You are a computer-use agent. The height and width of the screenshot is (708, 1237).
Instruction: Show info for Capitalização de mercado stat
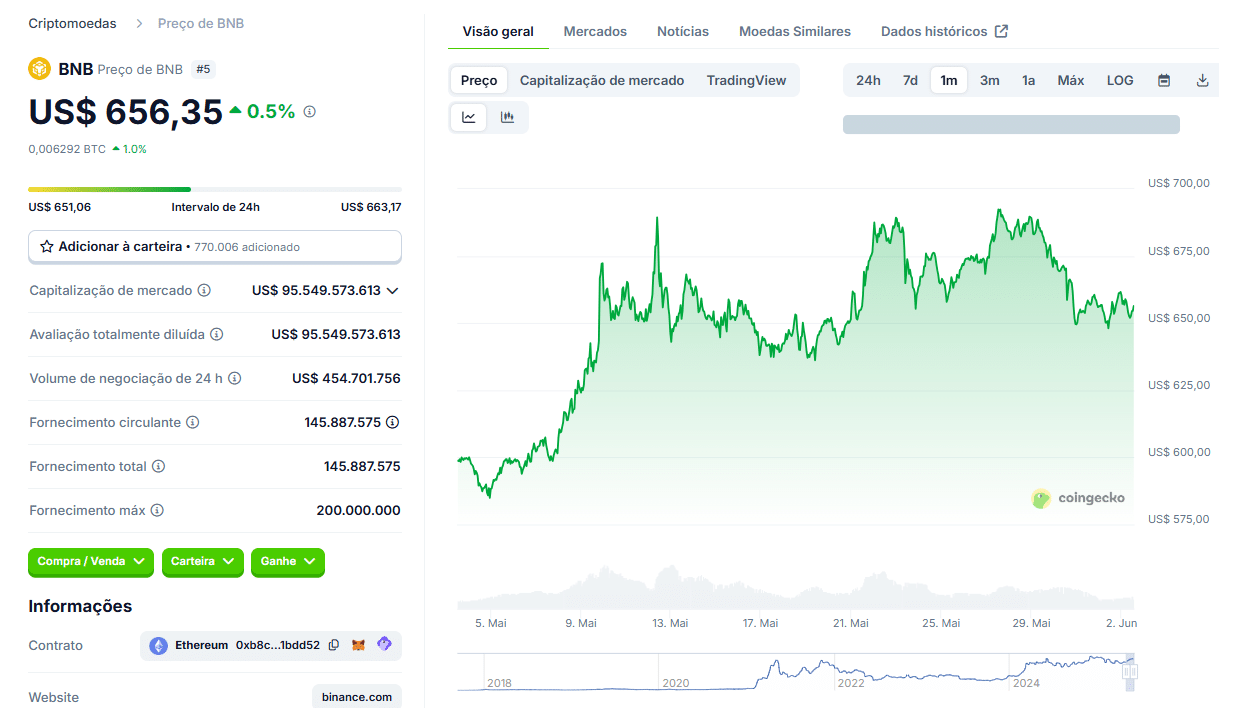coord(204,290)
